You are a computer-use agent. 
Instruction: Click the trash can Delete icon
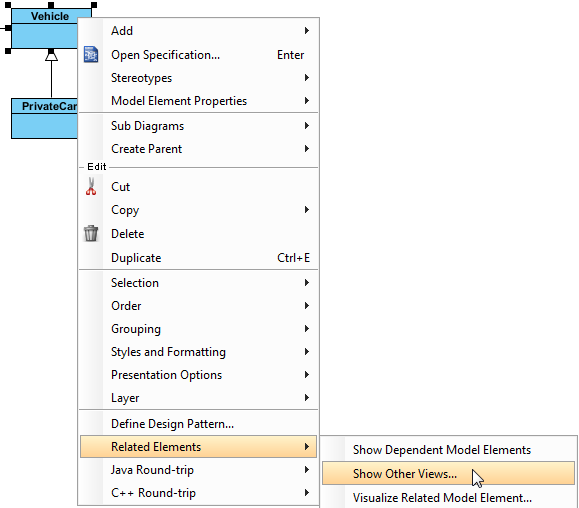click(x=91, y=233)
